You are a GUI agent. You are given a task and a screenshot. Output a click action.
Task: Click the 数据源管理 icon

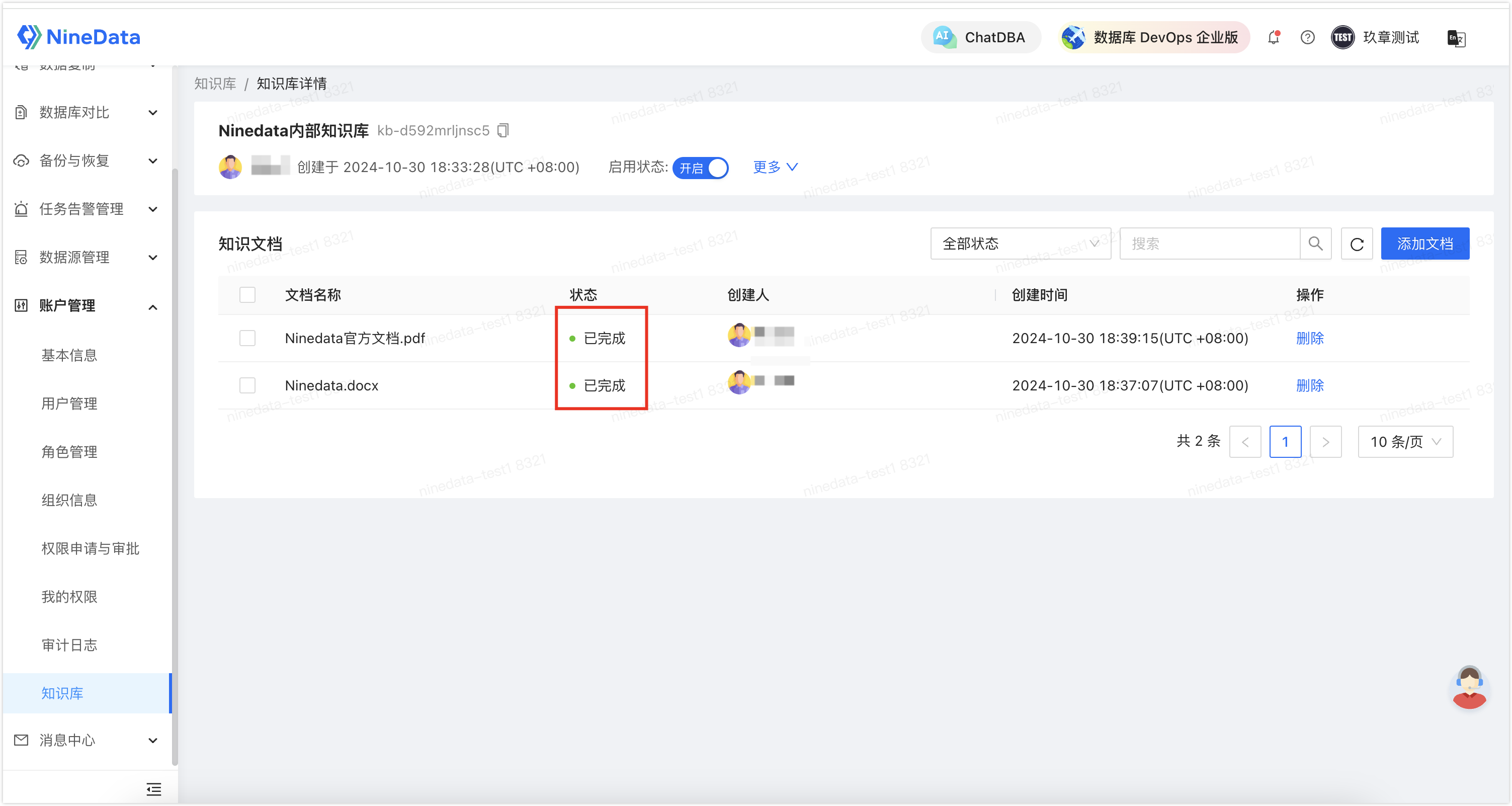tap(21, 257)
